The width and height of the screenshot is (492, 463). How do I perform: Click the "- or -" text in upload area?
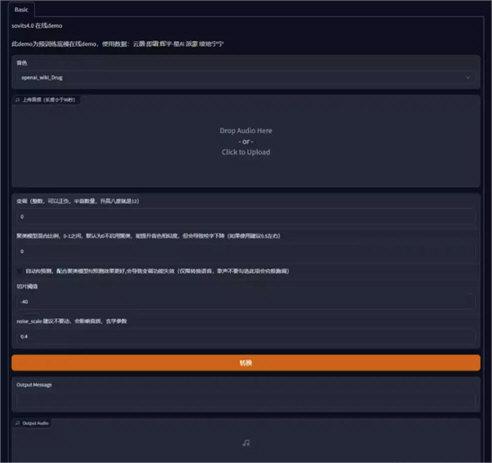click(x=246, y=142)
